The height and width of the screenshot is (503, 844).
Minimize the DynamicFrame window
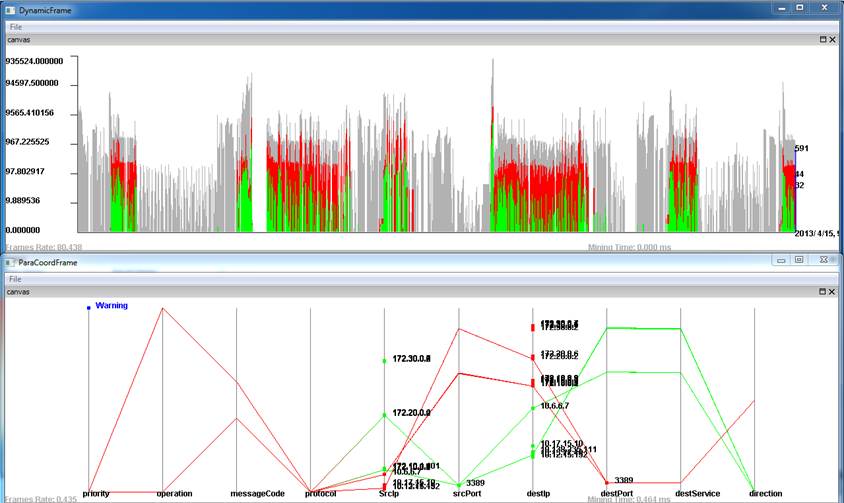(x=782, y=8)
